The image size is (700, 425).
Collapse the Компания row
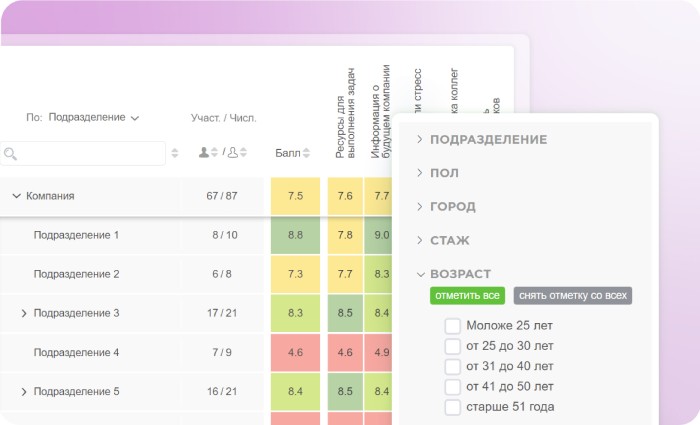tap(17, 196)
